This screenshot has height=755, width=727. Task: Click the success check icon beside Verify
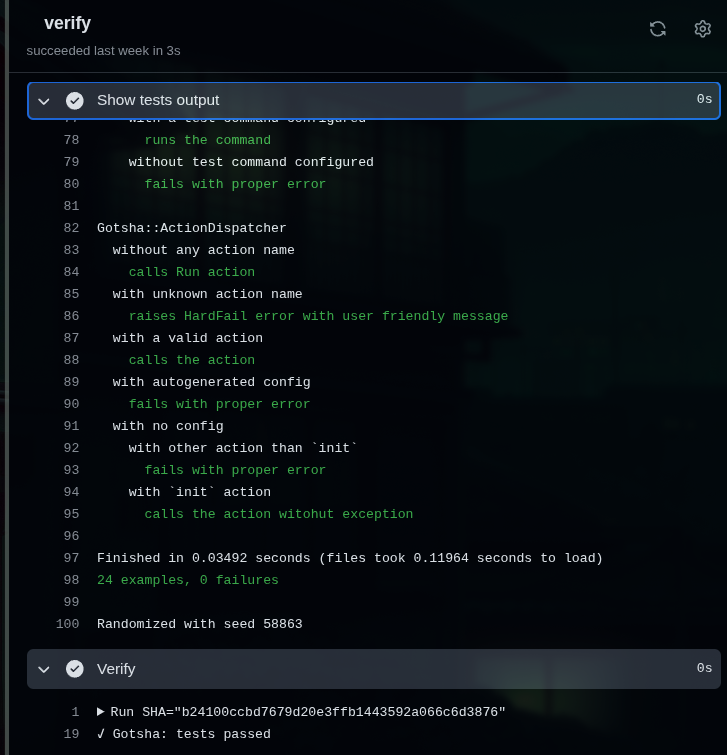point(75,669)
